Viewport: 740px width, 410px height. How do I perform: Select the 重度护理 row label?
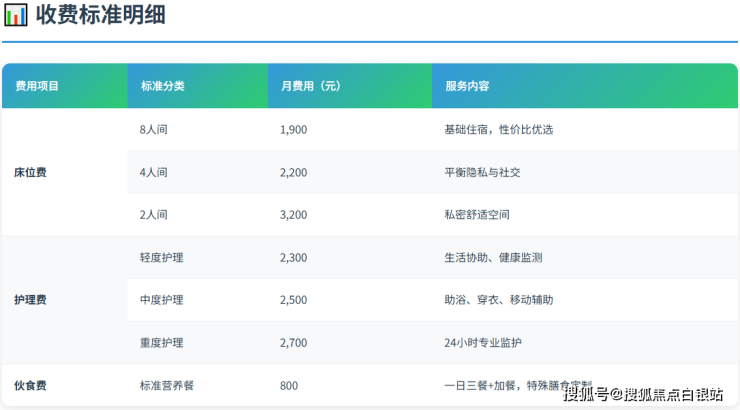pos(161,343)
